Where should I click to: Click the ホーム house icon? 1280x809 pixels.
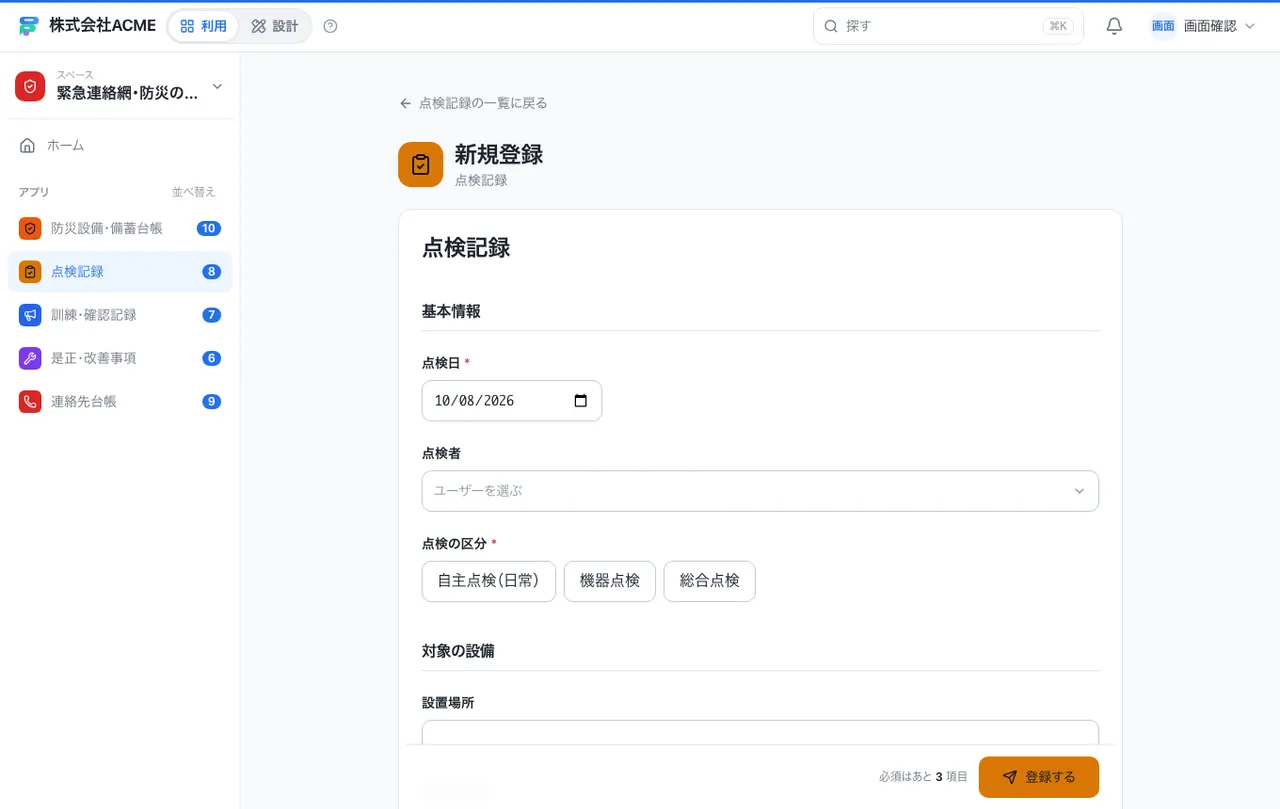28,146
